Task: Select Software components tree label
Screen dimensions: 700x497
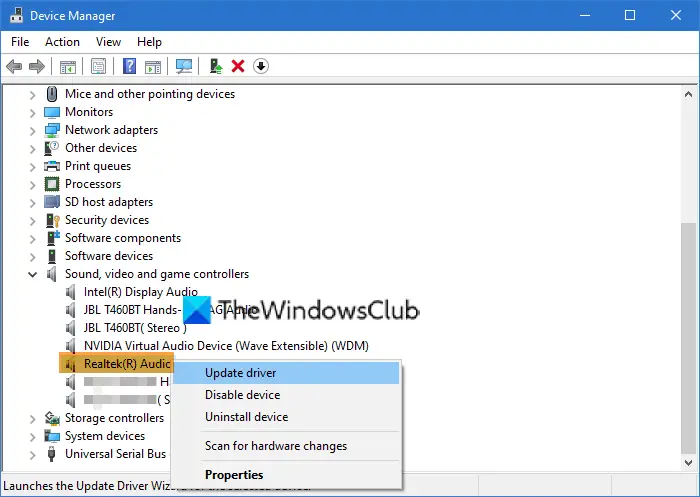Action: click(123, 238)
